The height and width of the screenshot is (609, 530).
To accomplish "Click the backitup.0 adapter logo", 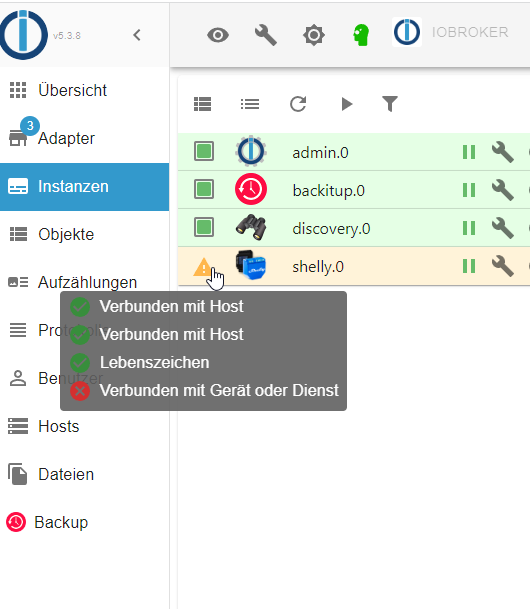I will [x=251, y=189].
